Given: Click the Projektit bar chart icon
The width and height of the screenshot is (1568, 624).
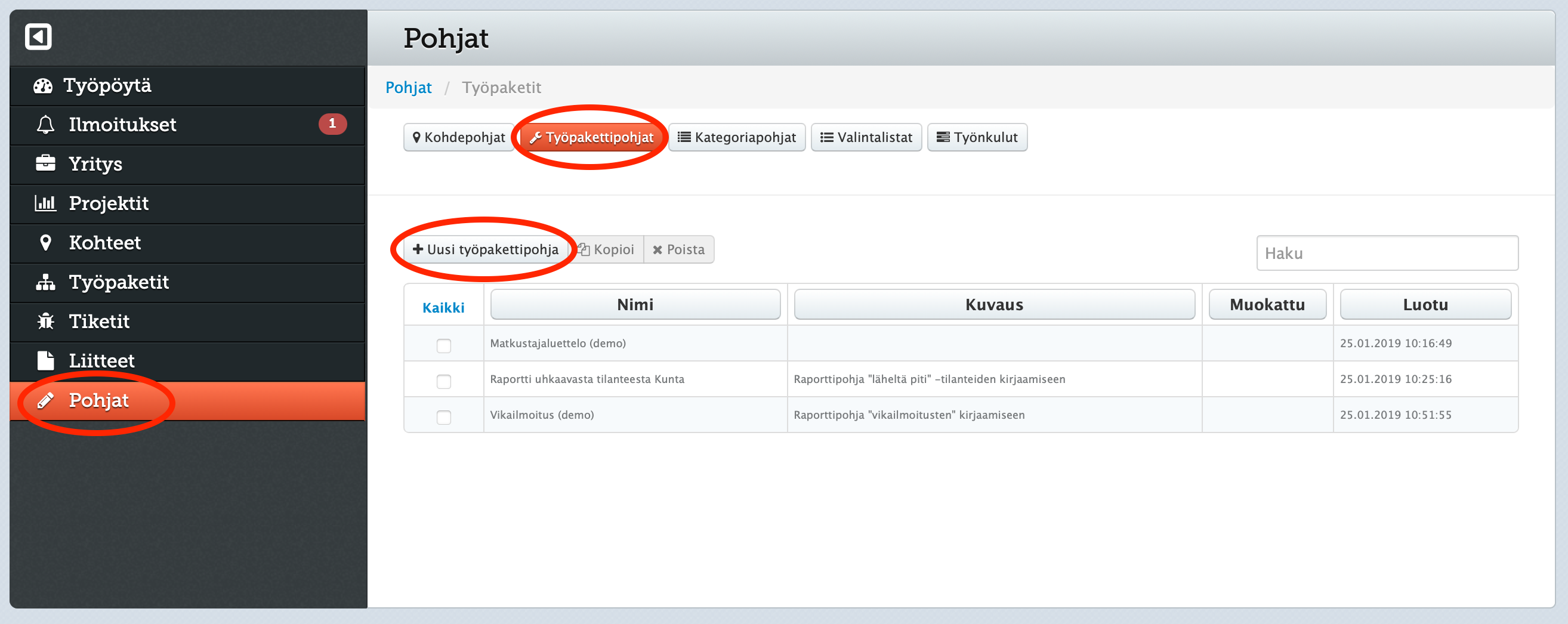Looking at the screenshot, I should (45, 203).
